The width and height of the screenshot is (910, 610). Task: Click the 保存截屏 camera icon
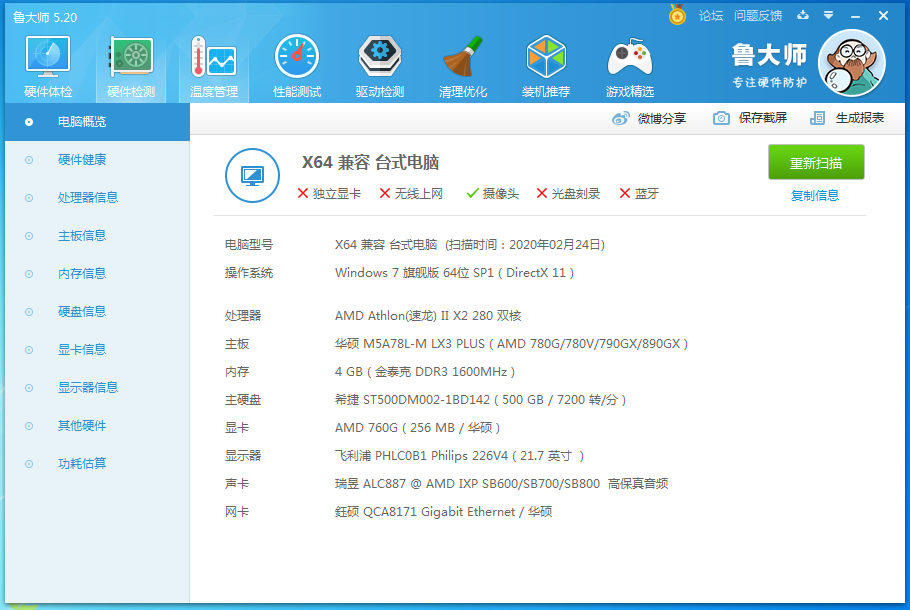click(x=721, y=118)
